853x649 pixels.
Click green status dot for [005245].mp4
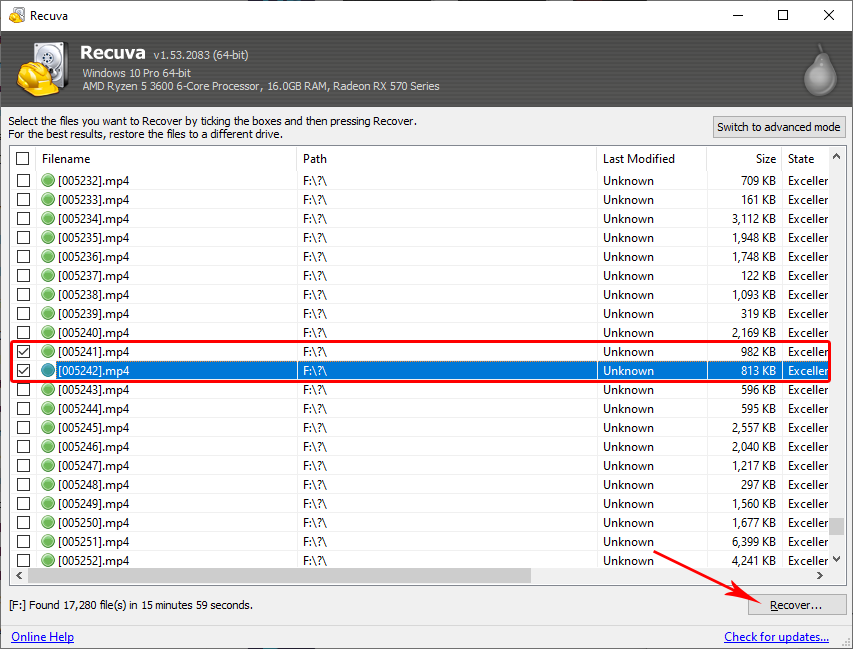click(48, 428)
